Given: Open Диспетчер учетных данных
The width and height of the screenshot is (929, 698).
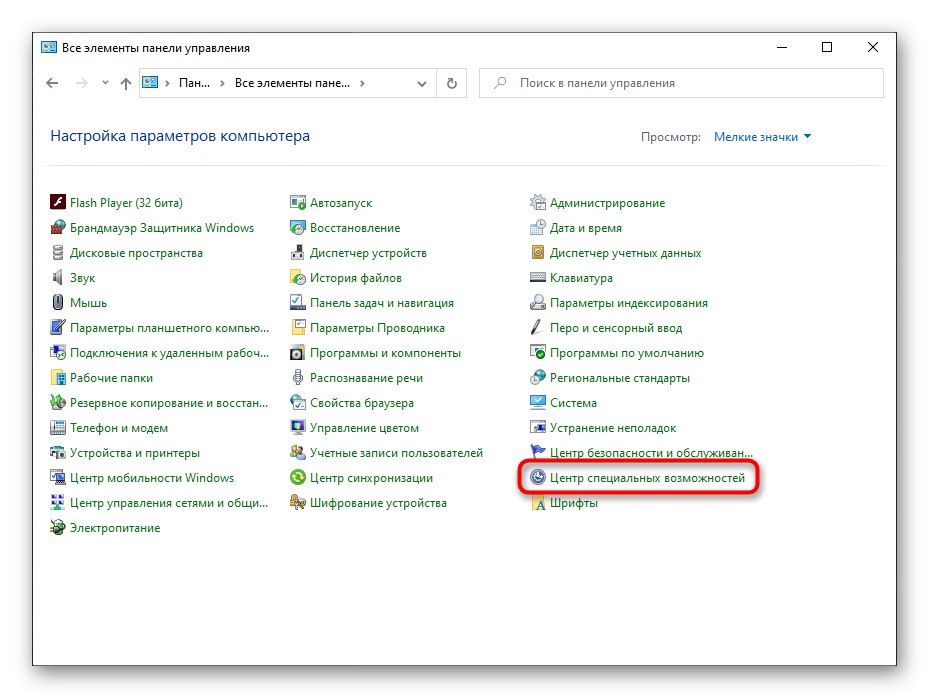Looking at the screenshot, I should click(x=625, y=253).
